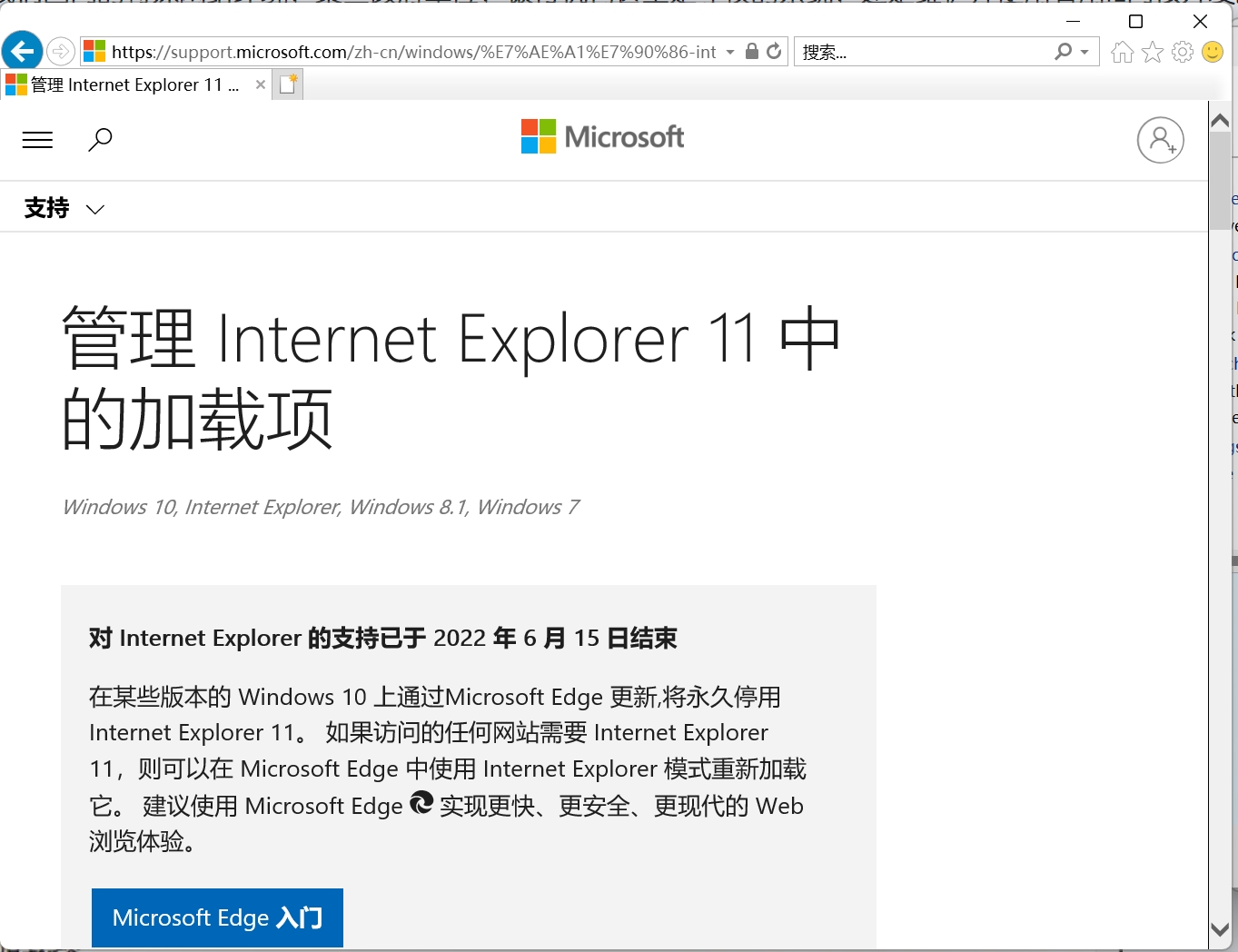Viewport: 1238px width, 952px height.
Task: Go to the Home page icon
Action: tap(1123, 52)
